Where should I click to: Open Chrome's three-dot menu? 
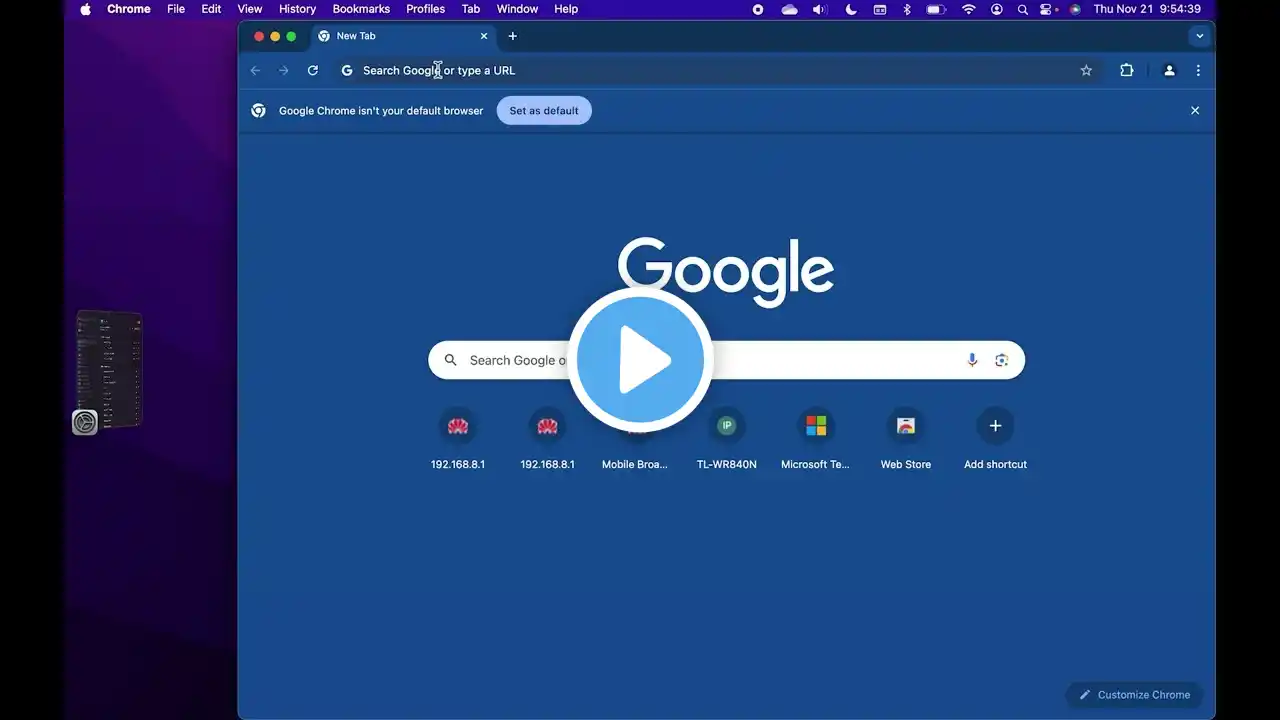1198,70
